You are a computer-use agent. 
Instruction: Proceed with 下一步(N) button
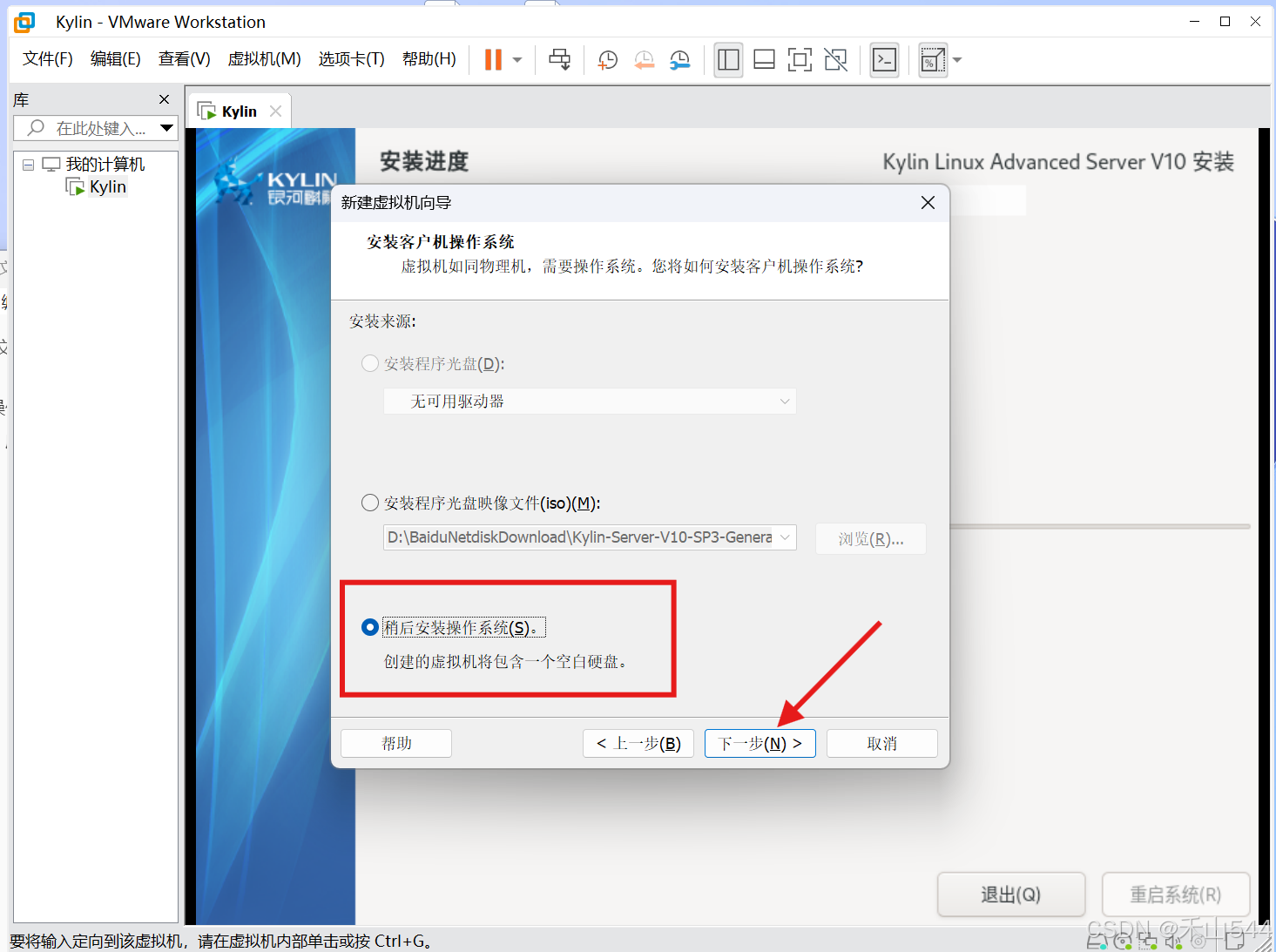point(760,743)
